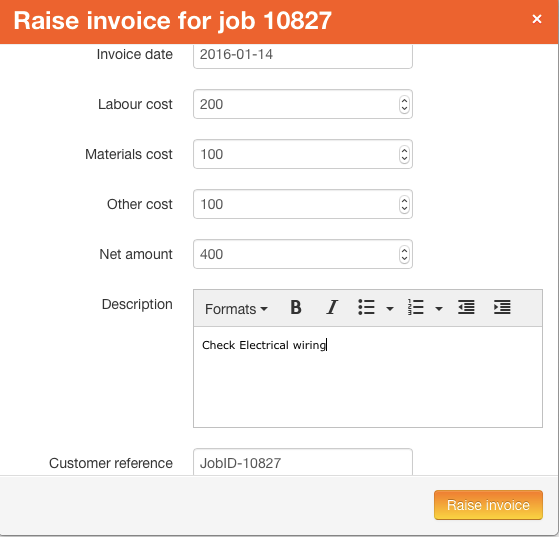The height and width of the screenshot is (537, 559).
Task: Increment the Labour cost stepper
Action: tap(404, 101)
